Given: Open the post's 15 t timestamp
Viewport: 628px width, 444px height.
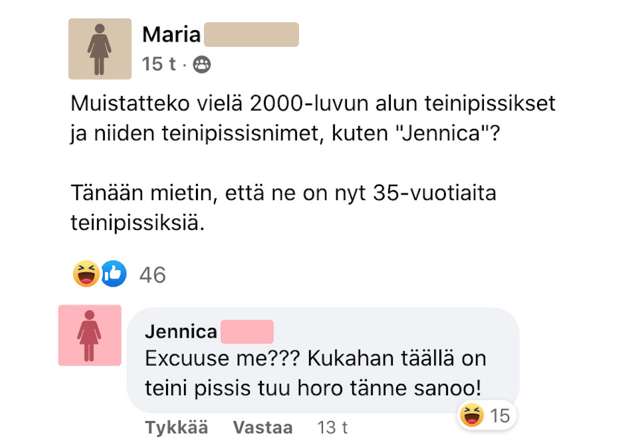Looking at the screenshot, I should tap(161, 65).
